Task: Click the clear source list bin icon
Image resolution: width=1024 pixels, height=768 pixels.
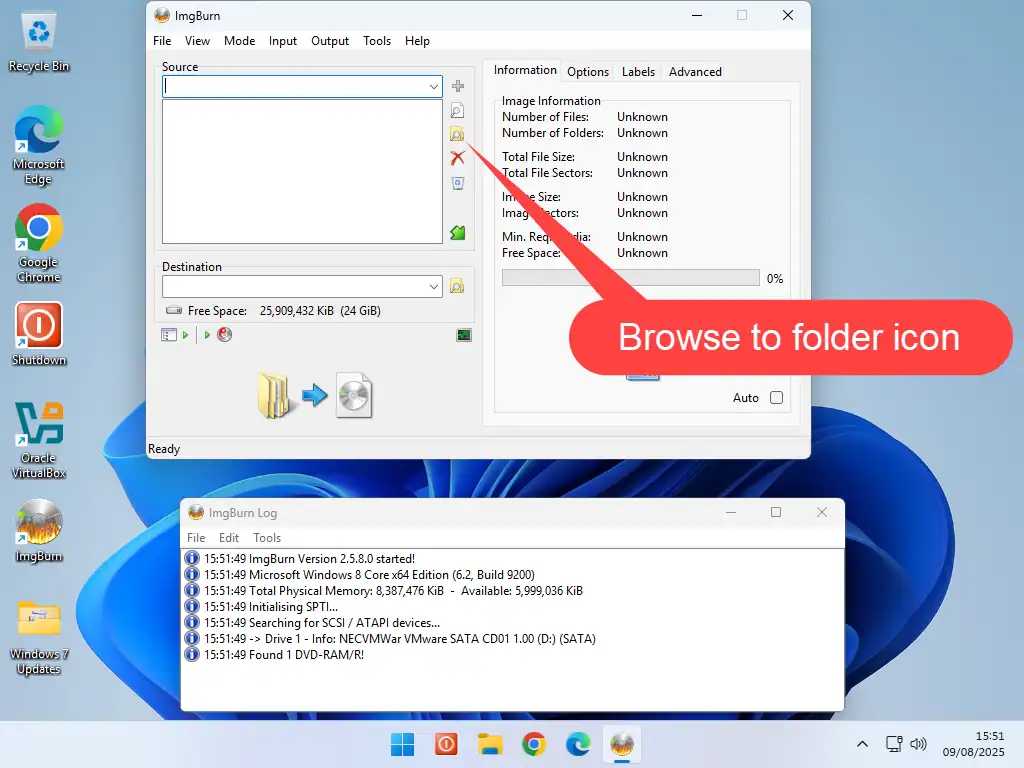Action: (457, 183)
